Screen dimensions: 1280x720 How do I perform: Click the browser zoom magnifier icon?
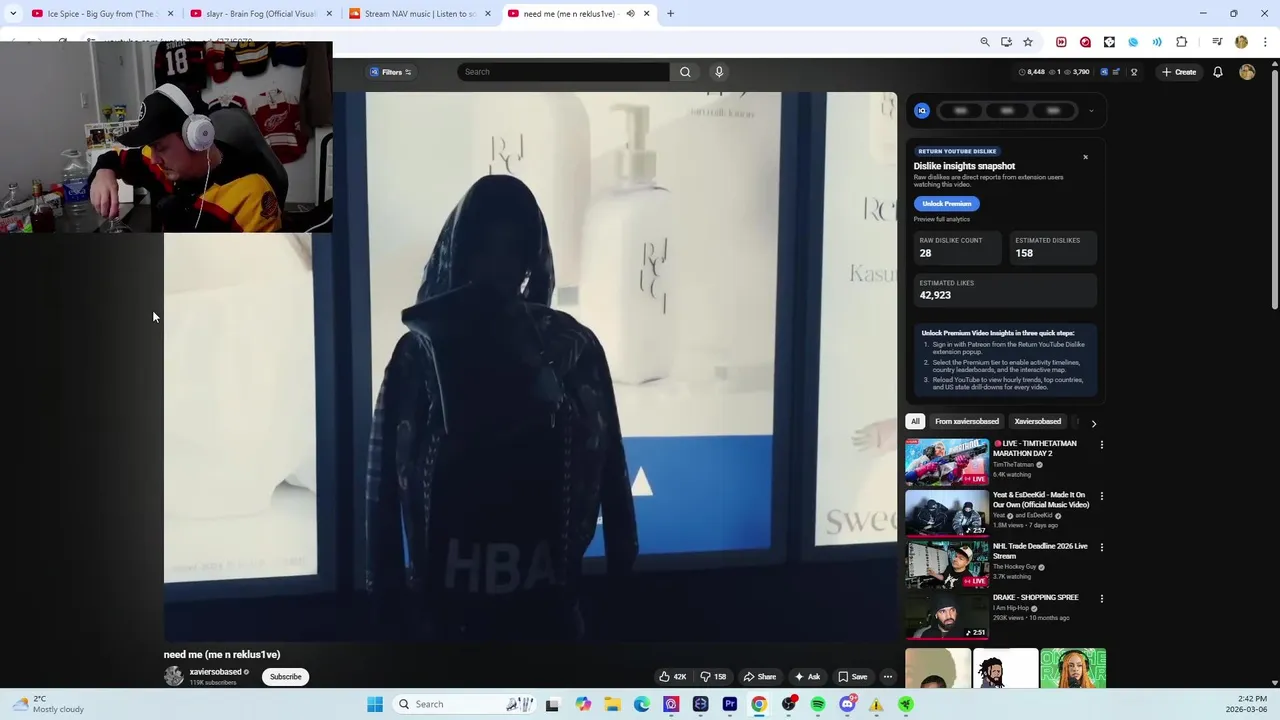click(x=985, y=42)
